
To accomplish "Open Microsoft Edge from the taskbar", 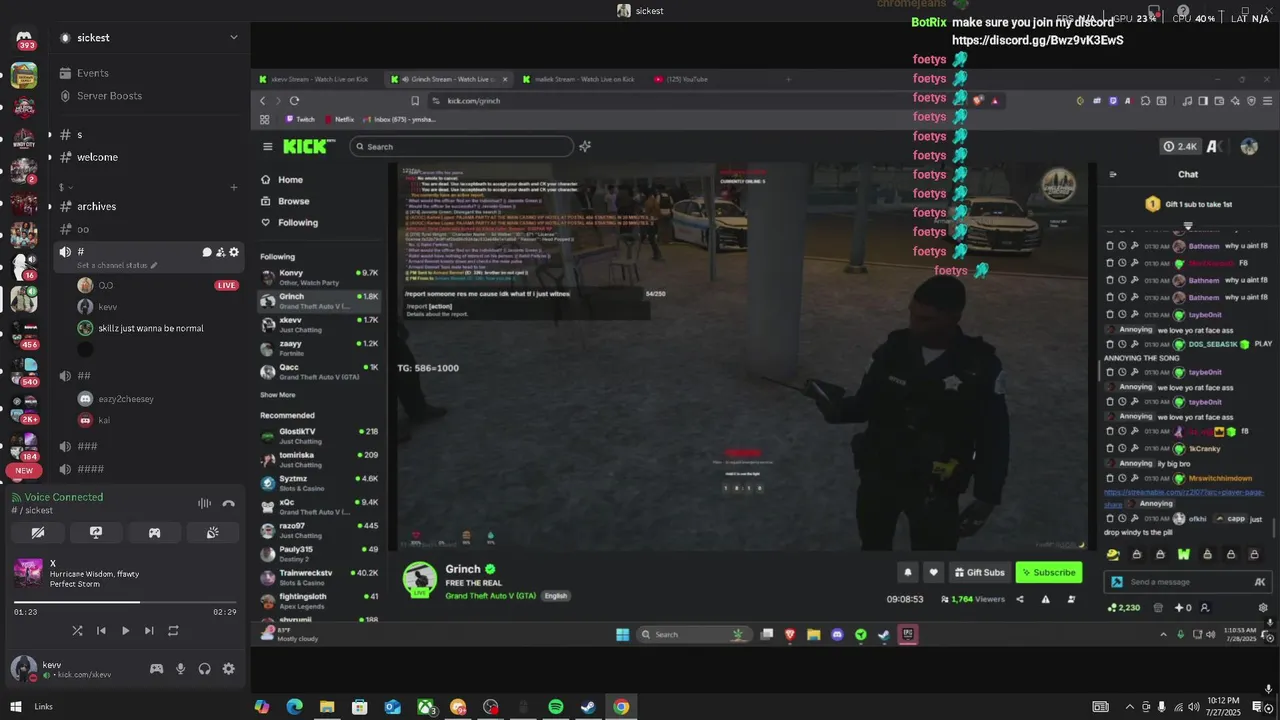I will coord(294,707).
